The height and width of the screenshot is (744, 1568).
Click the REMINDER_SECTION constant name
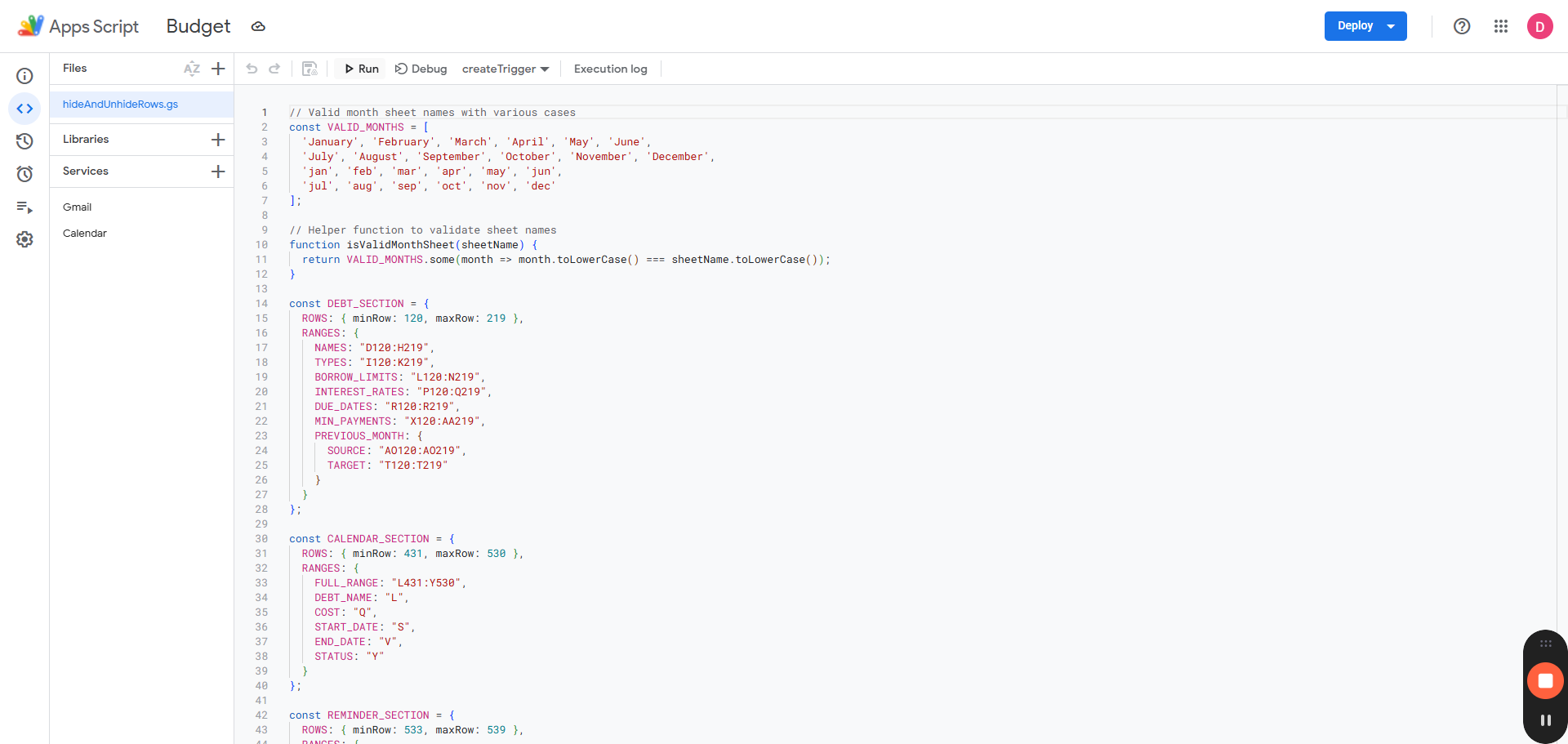(x=378, y=715)
